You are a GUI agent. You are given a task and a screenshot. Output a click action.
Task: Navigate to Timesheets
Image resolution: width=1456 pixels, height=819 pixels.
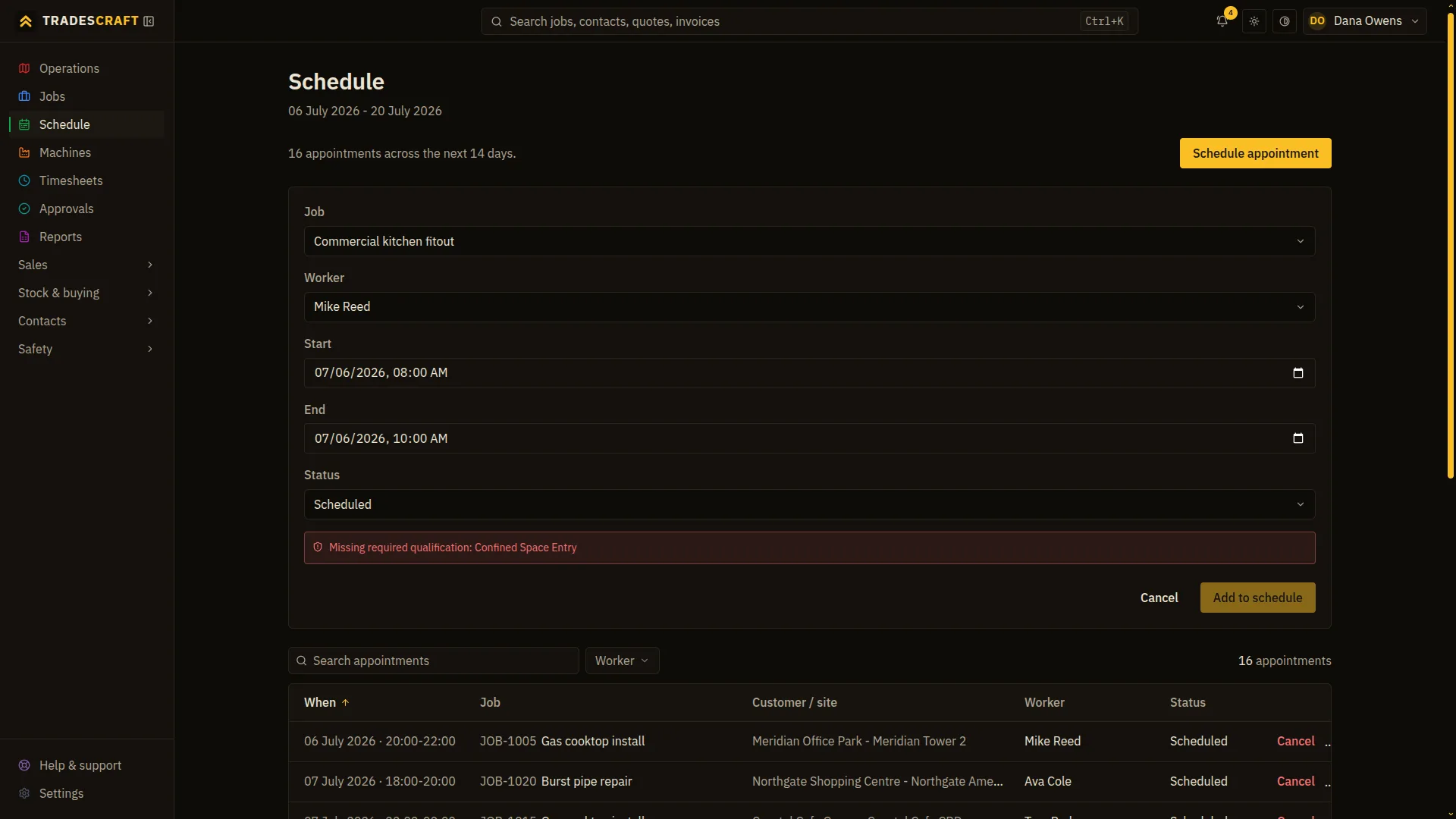click(x=86, y=180)
